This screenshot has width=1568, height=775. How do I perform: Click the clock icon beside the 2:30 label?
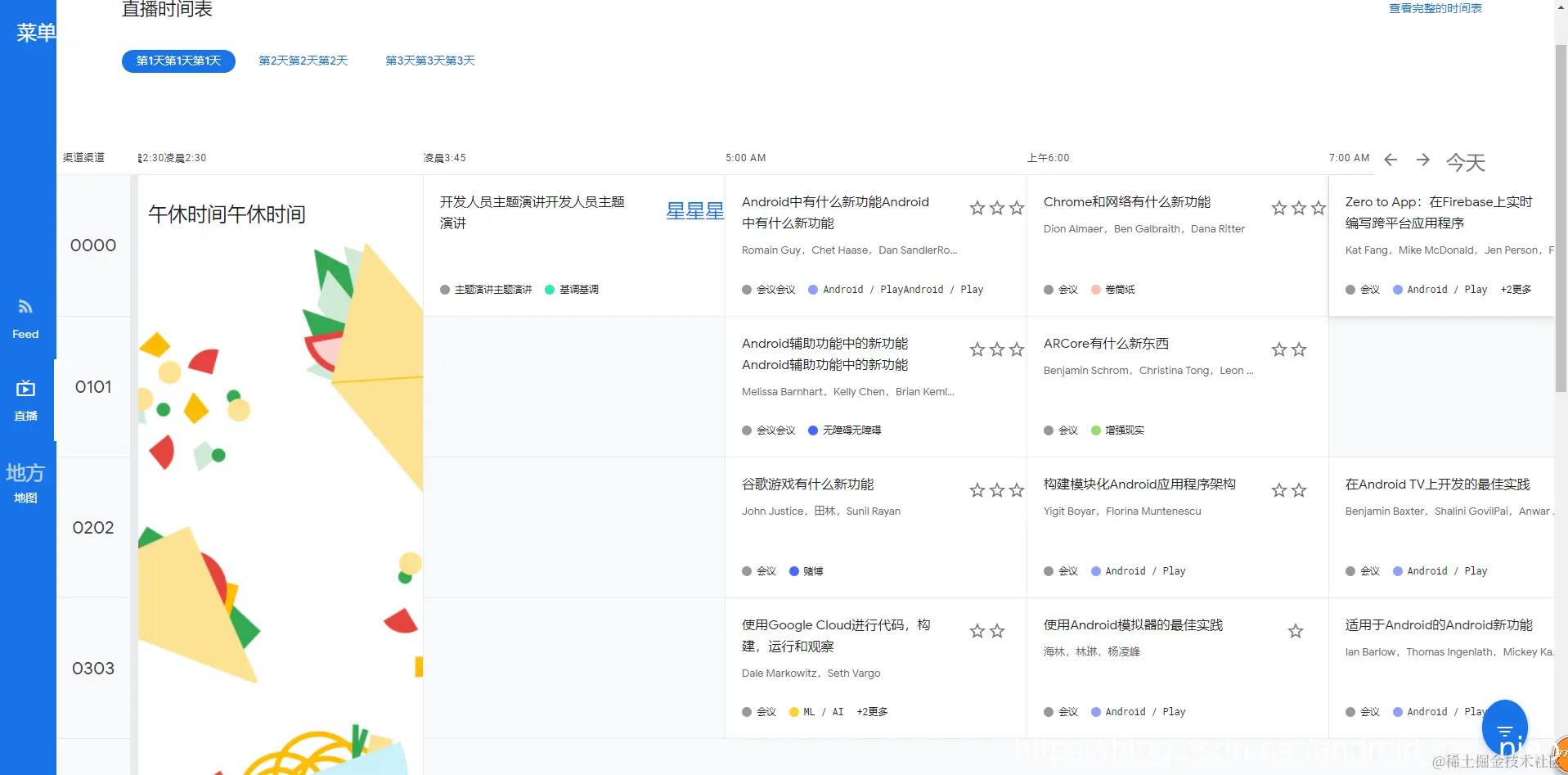[139, 157]
